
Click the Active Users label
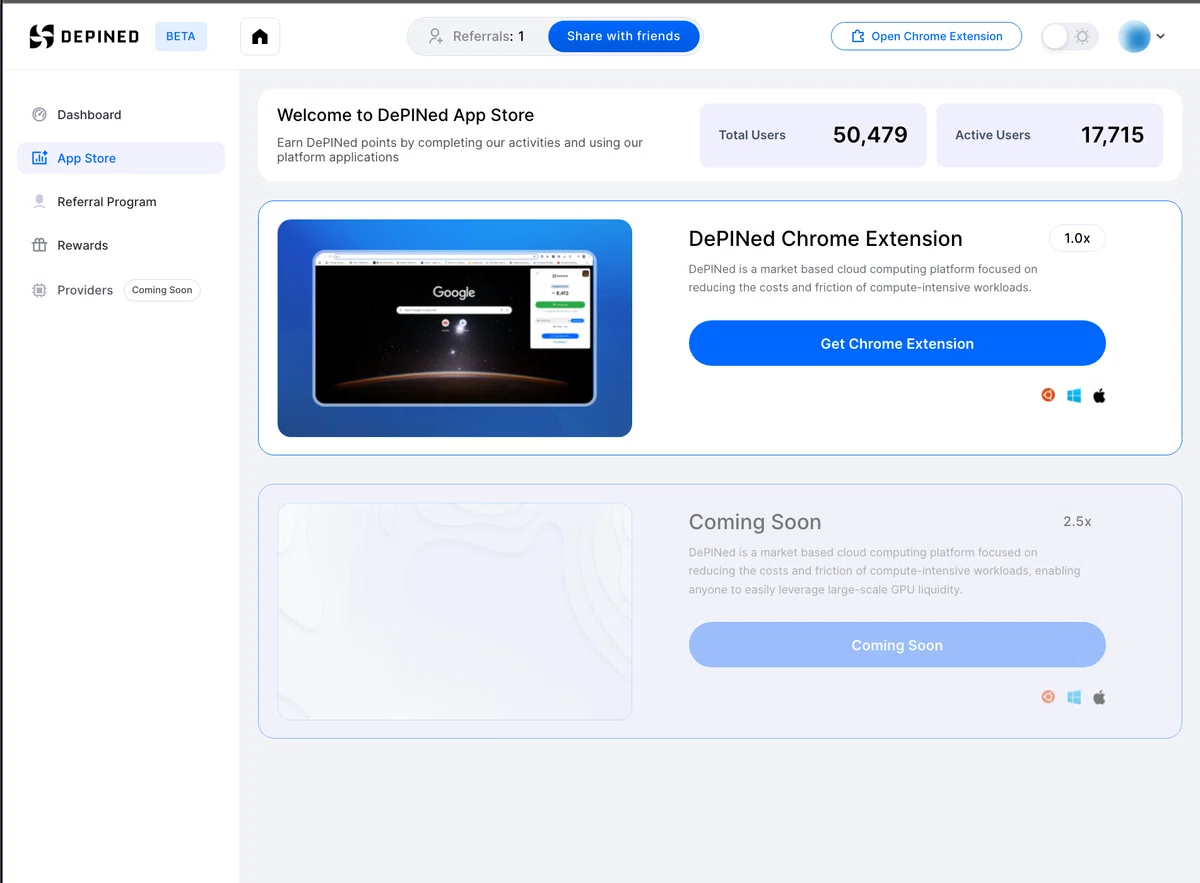[x=992, y=135]
